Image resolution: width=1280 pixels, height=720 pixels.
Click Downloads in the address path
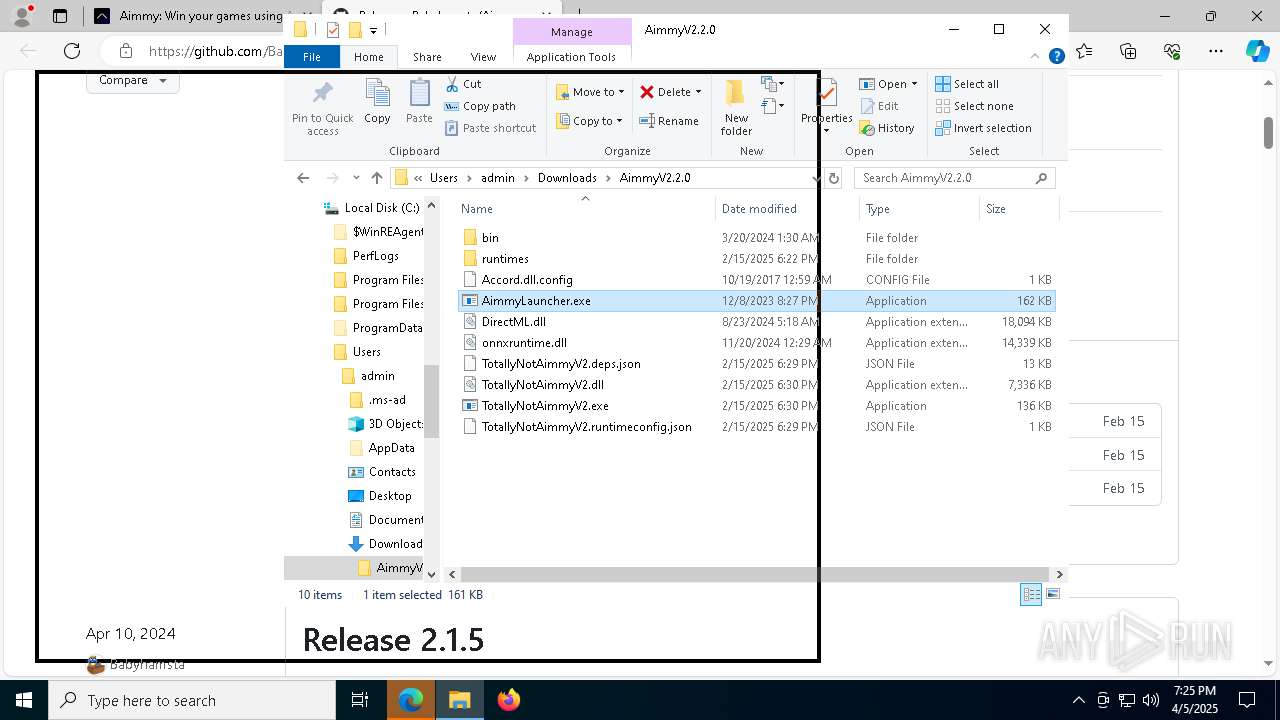[x=567, y=178]
